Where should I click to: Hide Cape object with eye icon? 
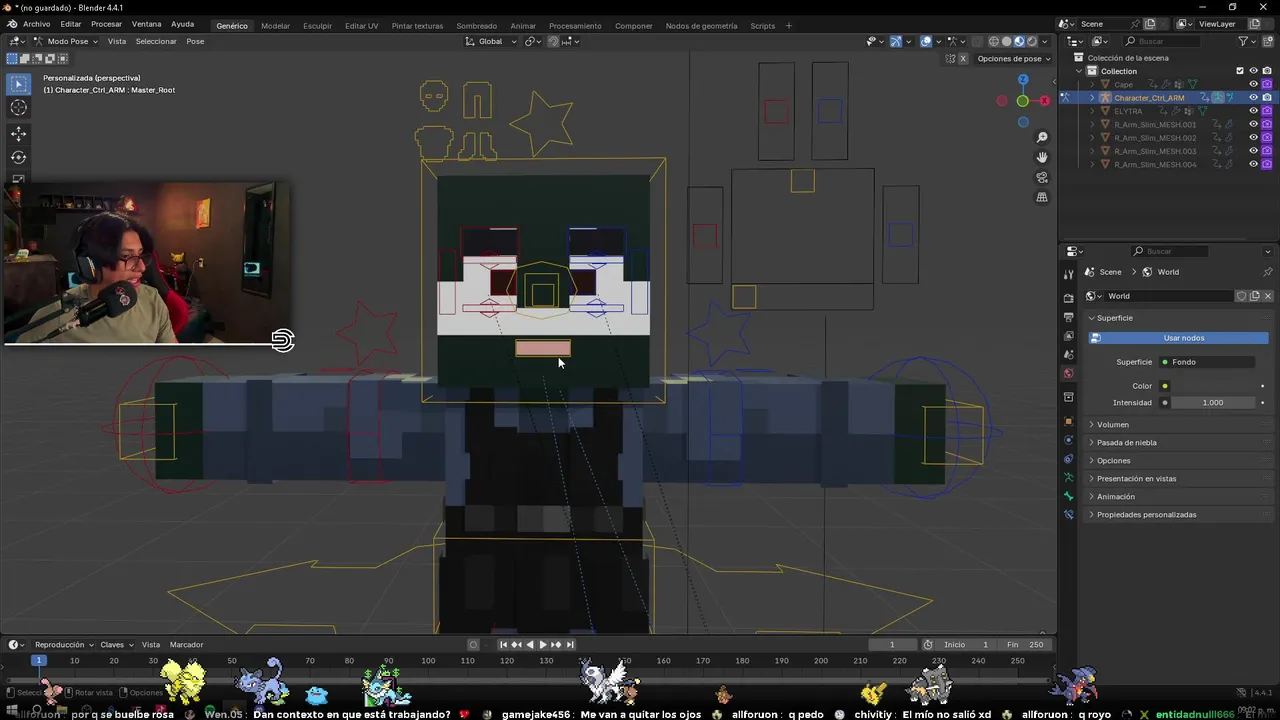[x=1253, y=84]
